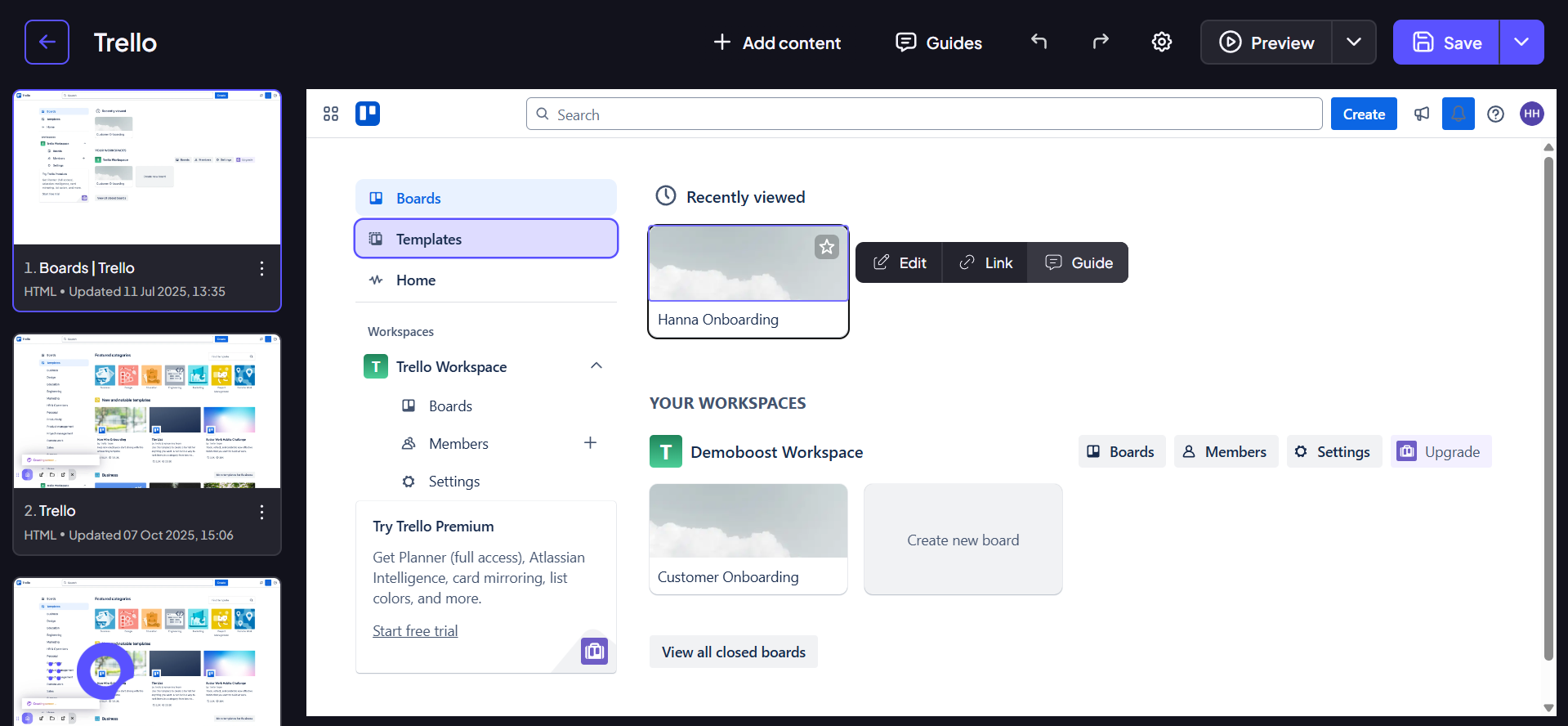Open the help question mark icon
The image size is (1568, 726).
coord(1495,114)
